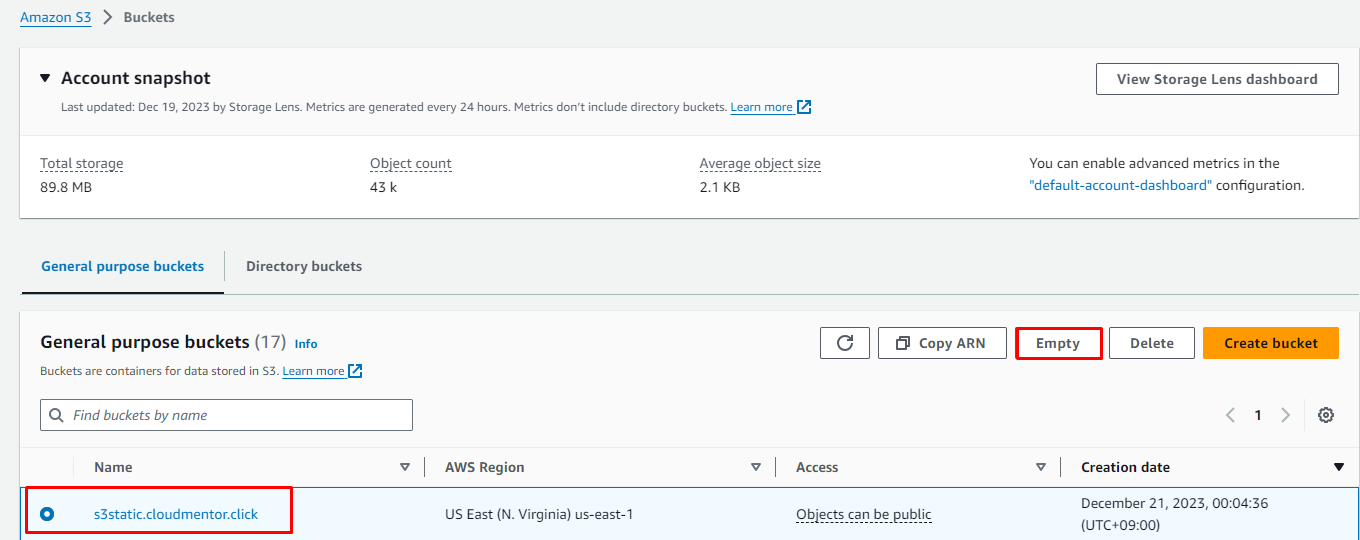The width and height of the screenshot is (1360, 540).
Task: Click the Find buckets by name field
Action: tap(226, 415)
